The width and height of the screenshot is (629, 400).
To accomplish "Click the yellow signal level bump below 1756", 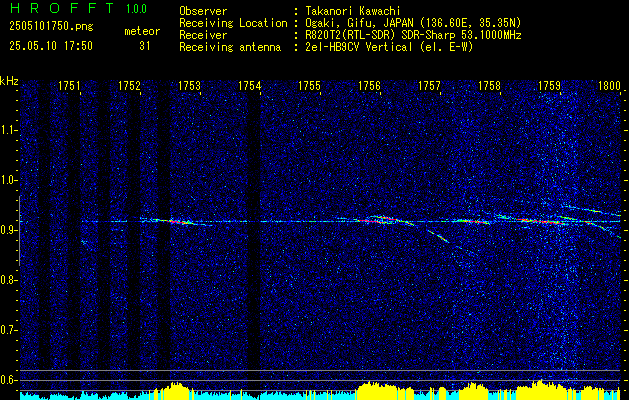I will tap(379, 391).
